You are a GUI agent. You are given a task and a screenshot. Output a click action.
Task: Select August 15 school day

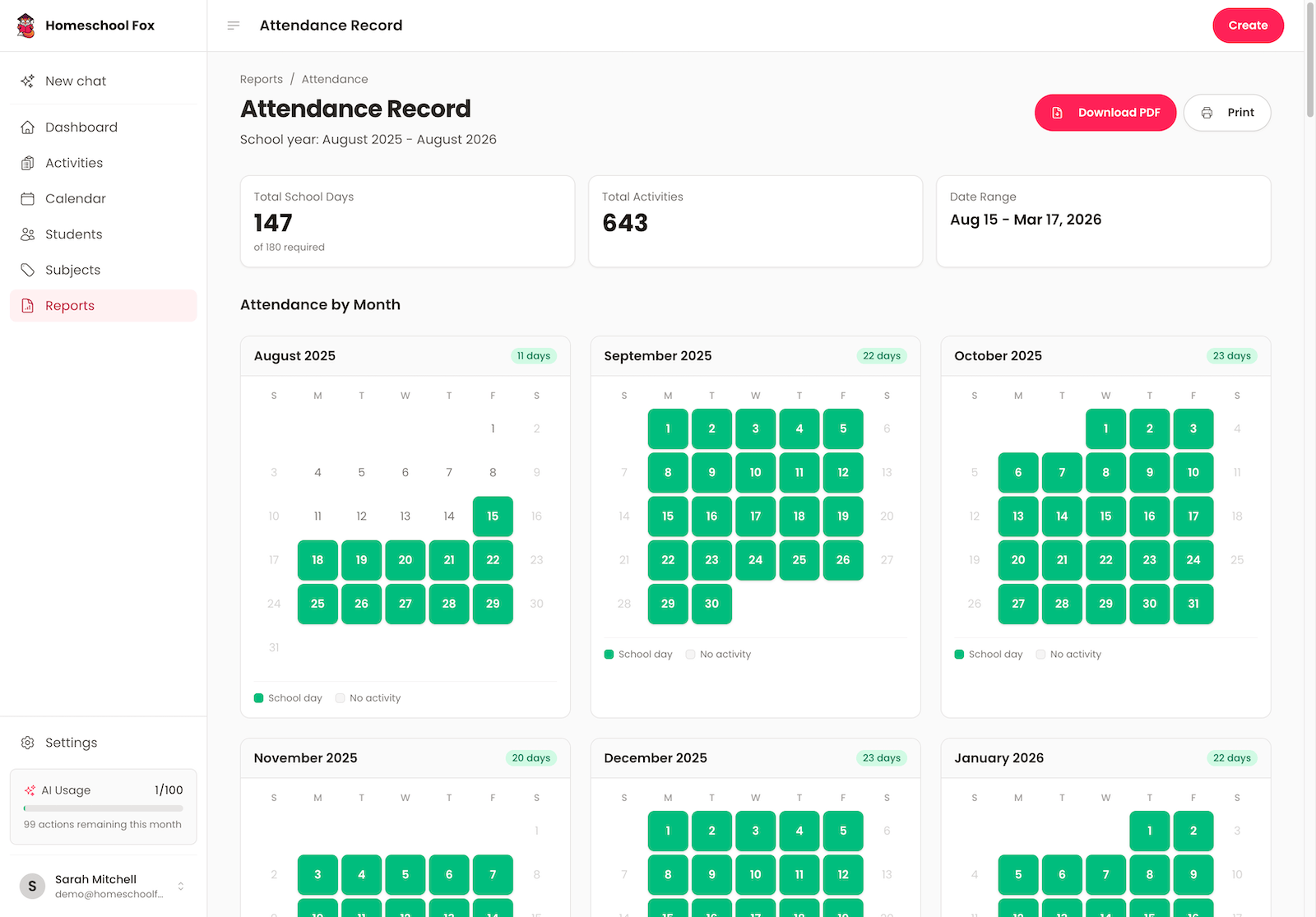(x=493, y=516)
